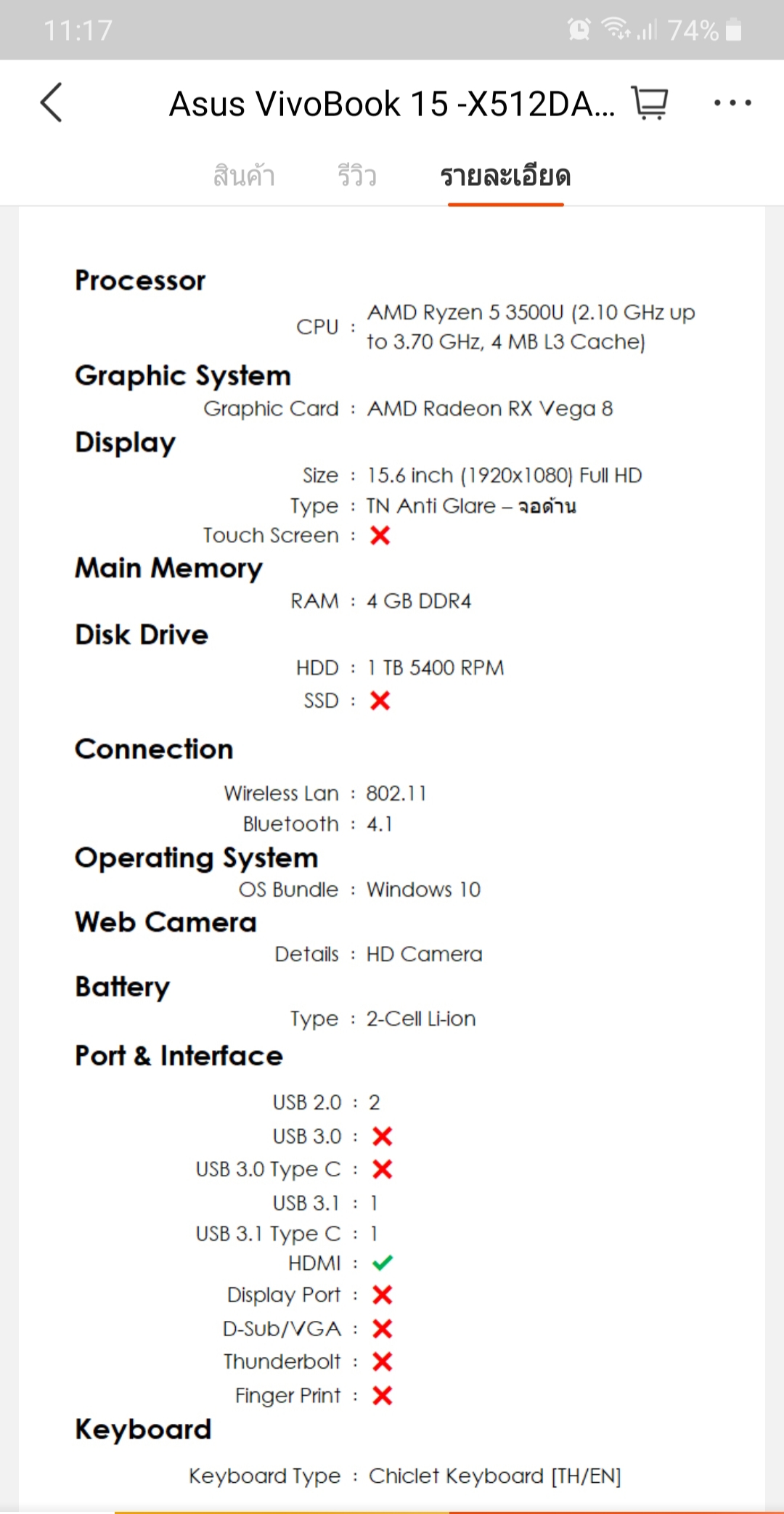Screen dimensions: 784x1514
Task: Open the three-dot more options menu
Action: pyautogui.click(x=732, y=102)
